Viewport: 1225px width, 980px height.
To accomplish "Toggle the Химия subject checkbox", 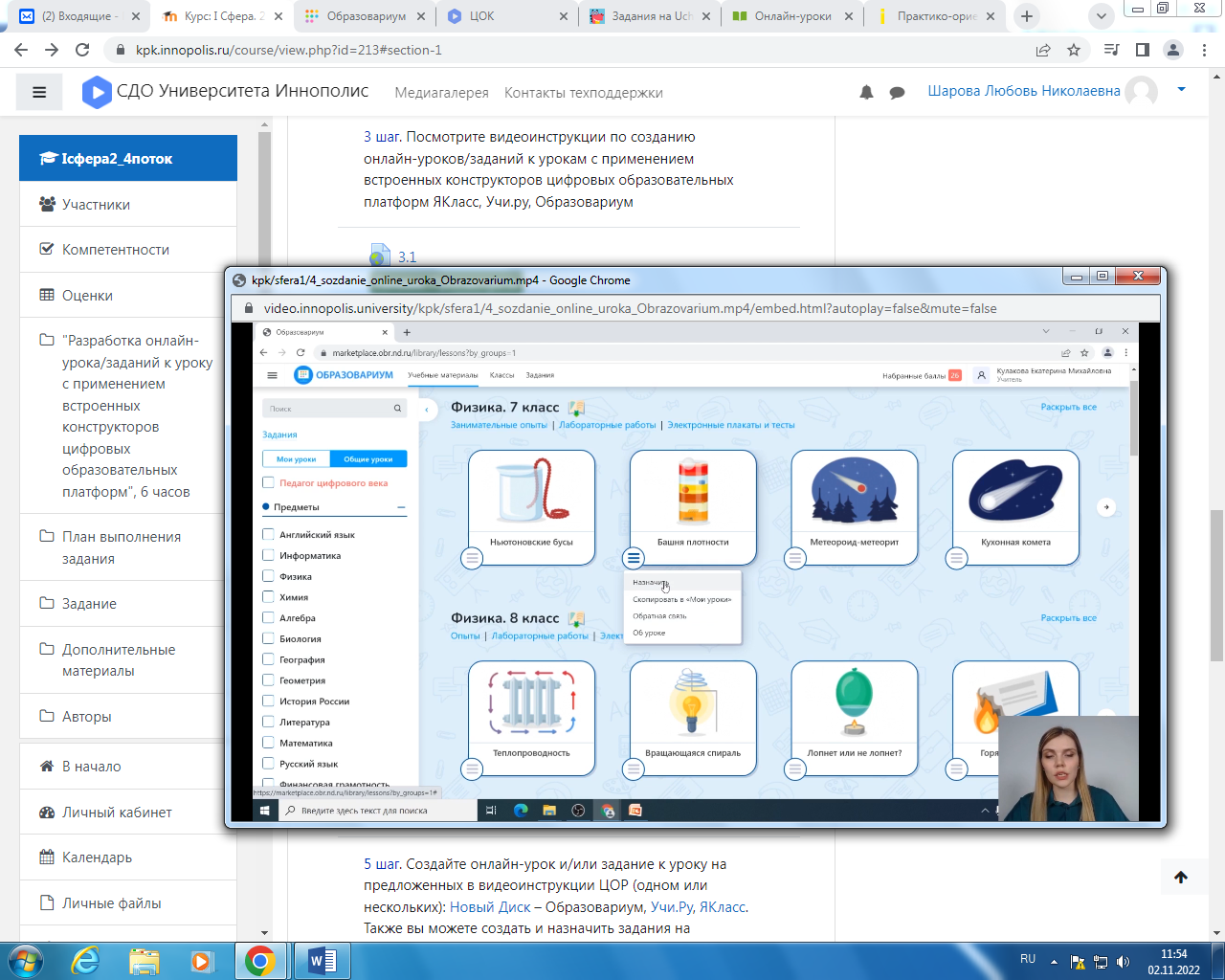I will 269,596.
